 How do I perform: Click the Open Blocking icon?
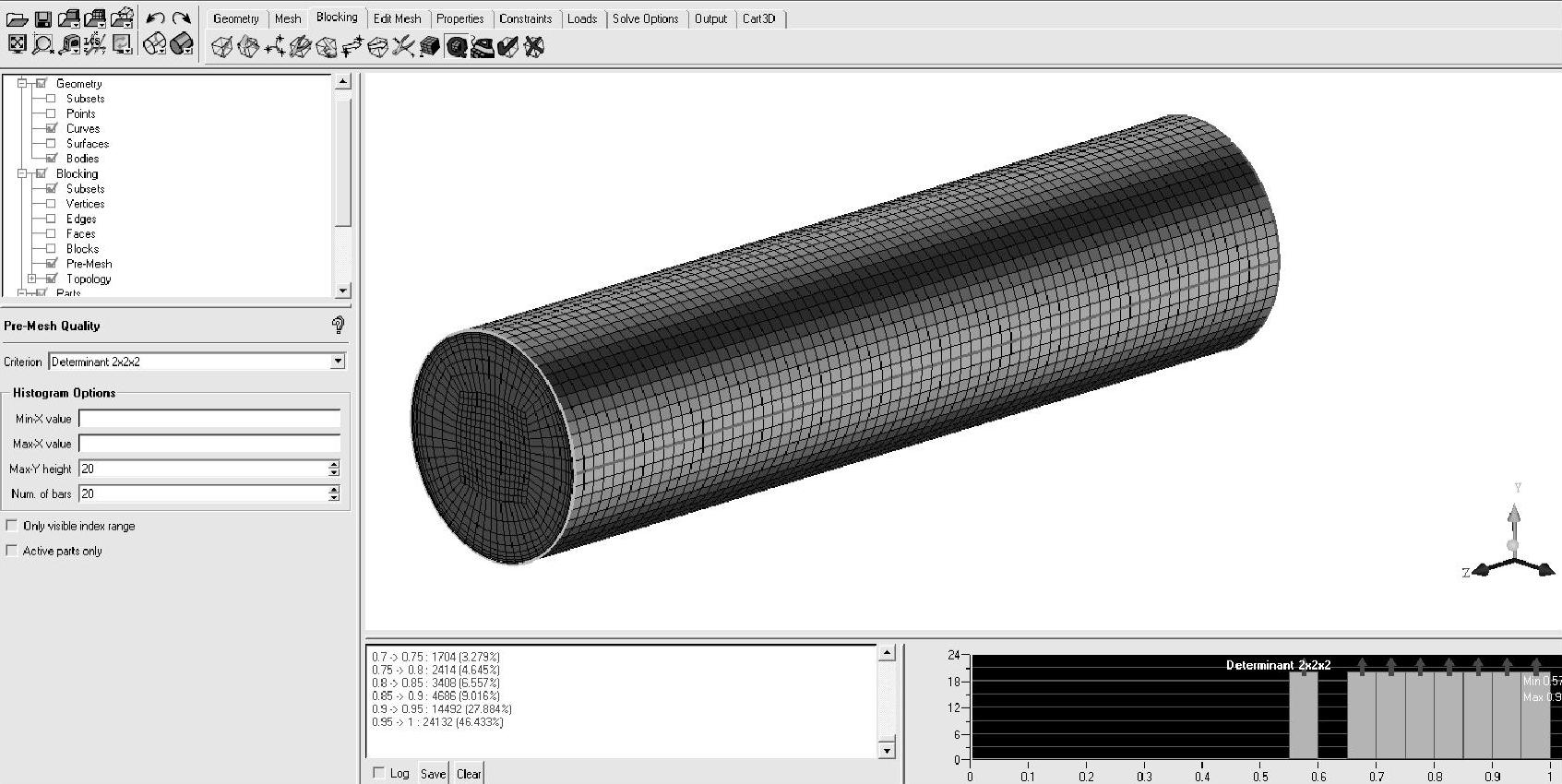pos(122,18)
